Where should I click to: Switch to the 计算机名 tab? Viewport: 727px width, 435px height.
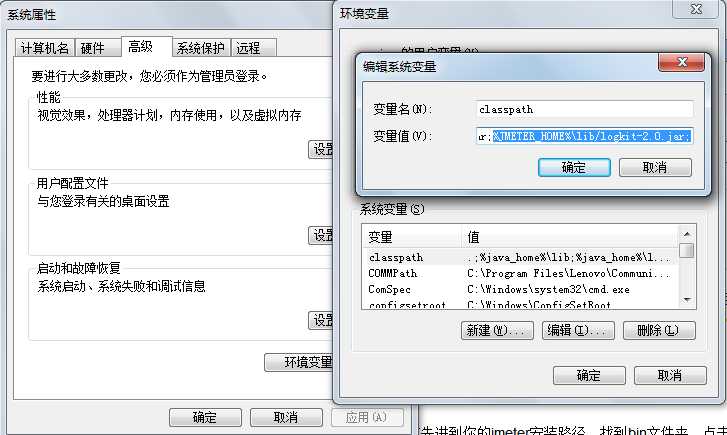tap(45, 48)
